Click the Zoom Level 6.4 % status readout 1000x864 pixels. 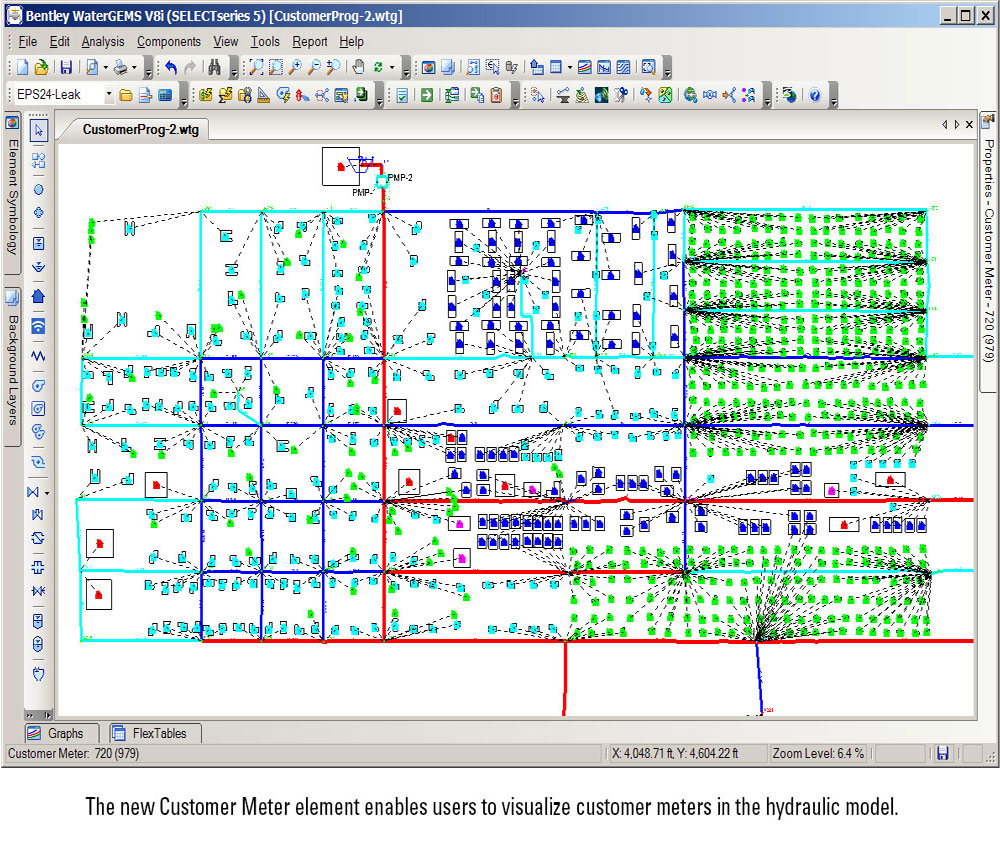(818, 754)
